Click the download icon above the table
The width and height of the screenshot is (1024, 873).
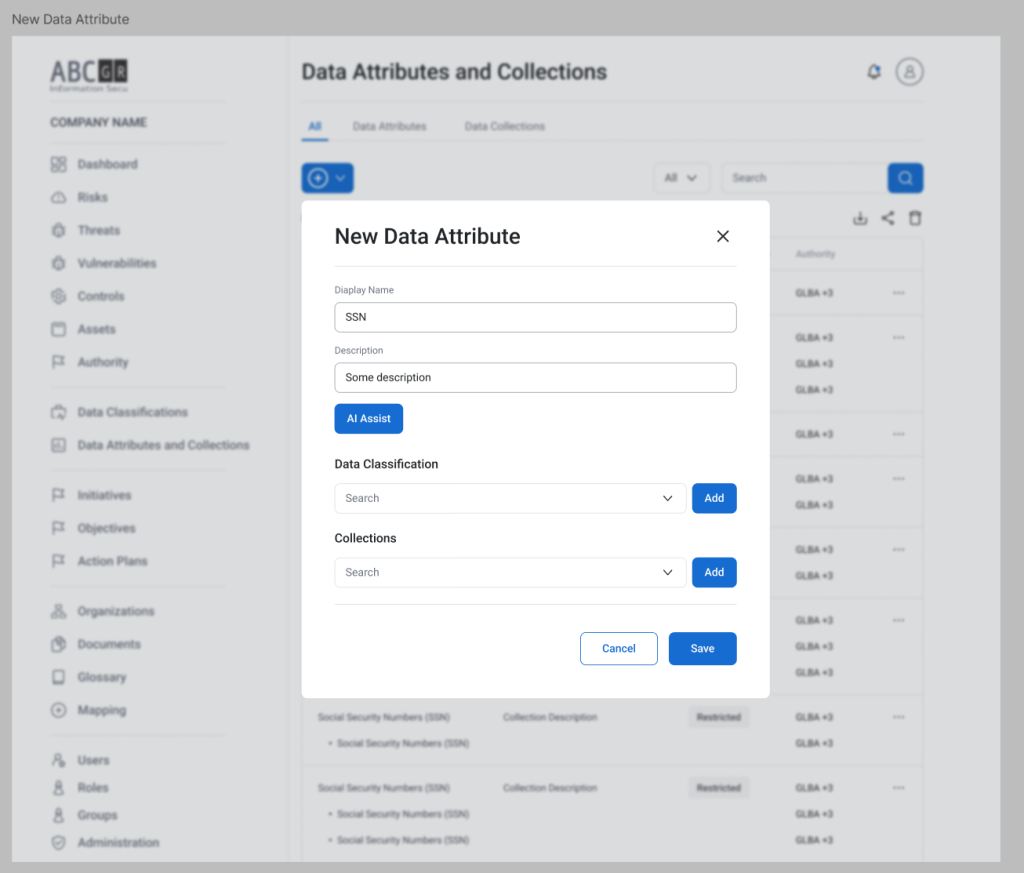click(x=859, y=219)
